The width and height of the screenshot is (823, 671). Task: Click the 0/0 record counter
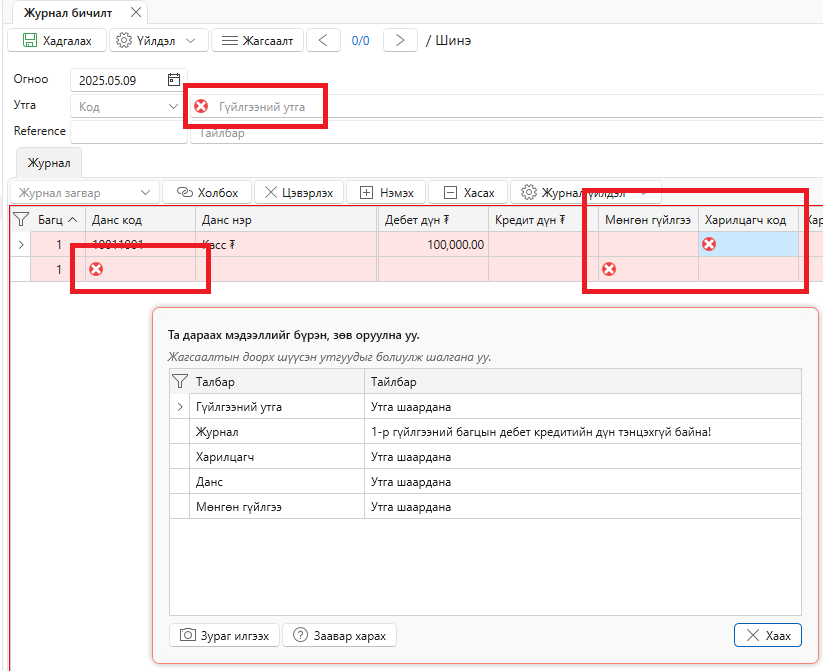(x=361, y=41)
